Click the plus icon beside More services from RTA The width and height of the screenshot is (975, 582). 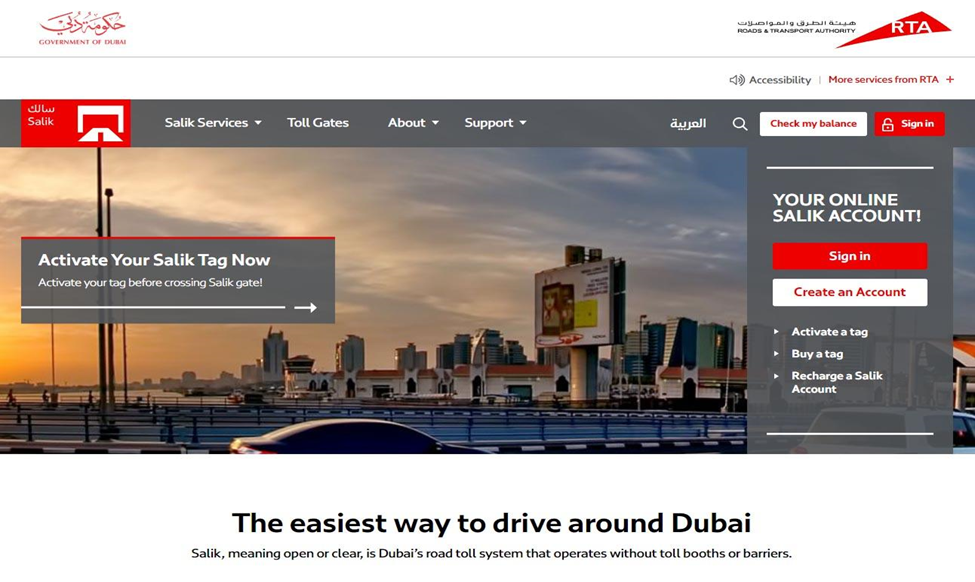click(950, 80)
